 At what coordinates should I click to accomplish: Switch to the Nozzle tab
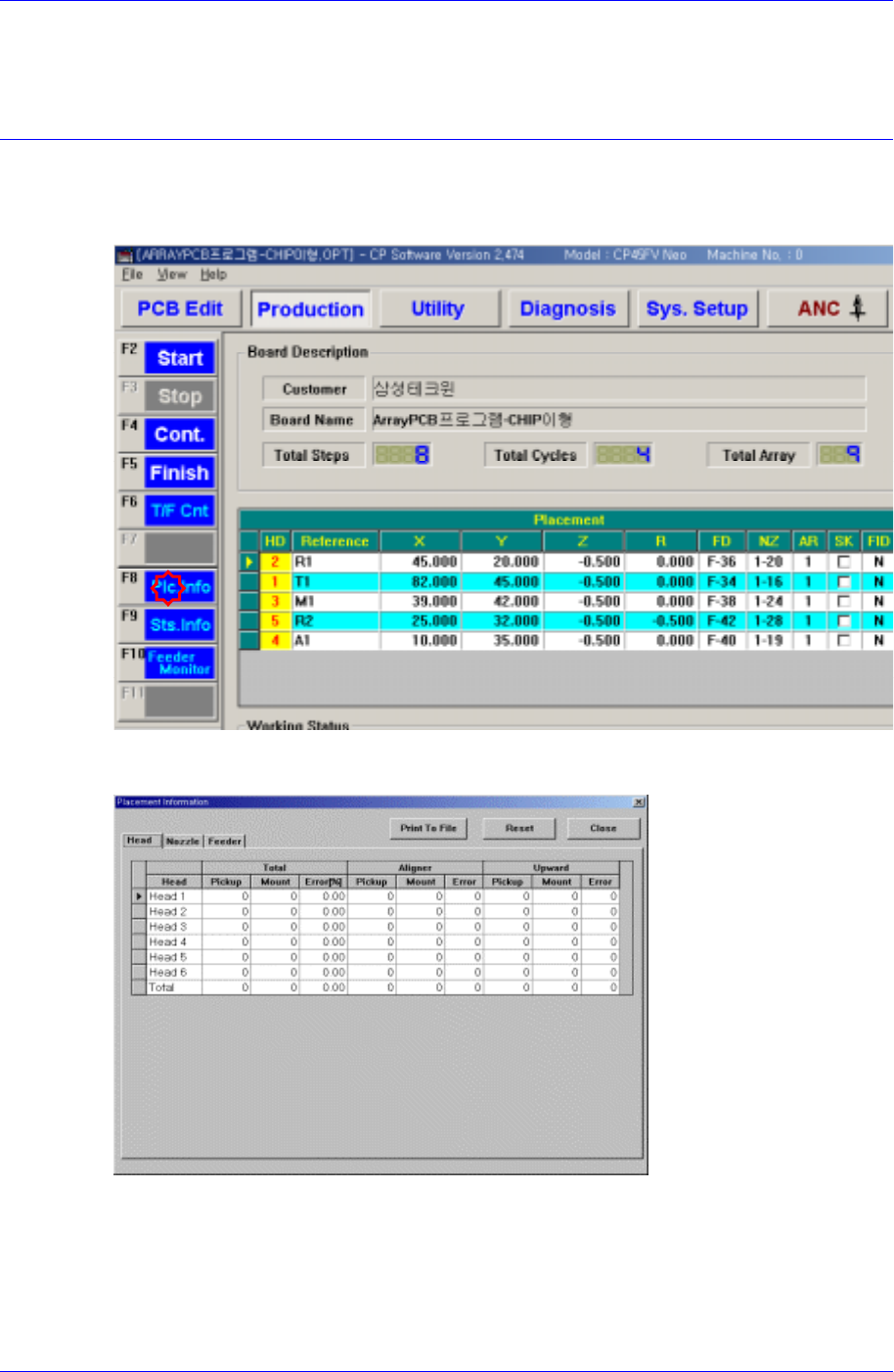point(183,841)
